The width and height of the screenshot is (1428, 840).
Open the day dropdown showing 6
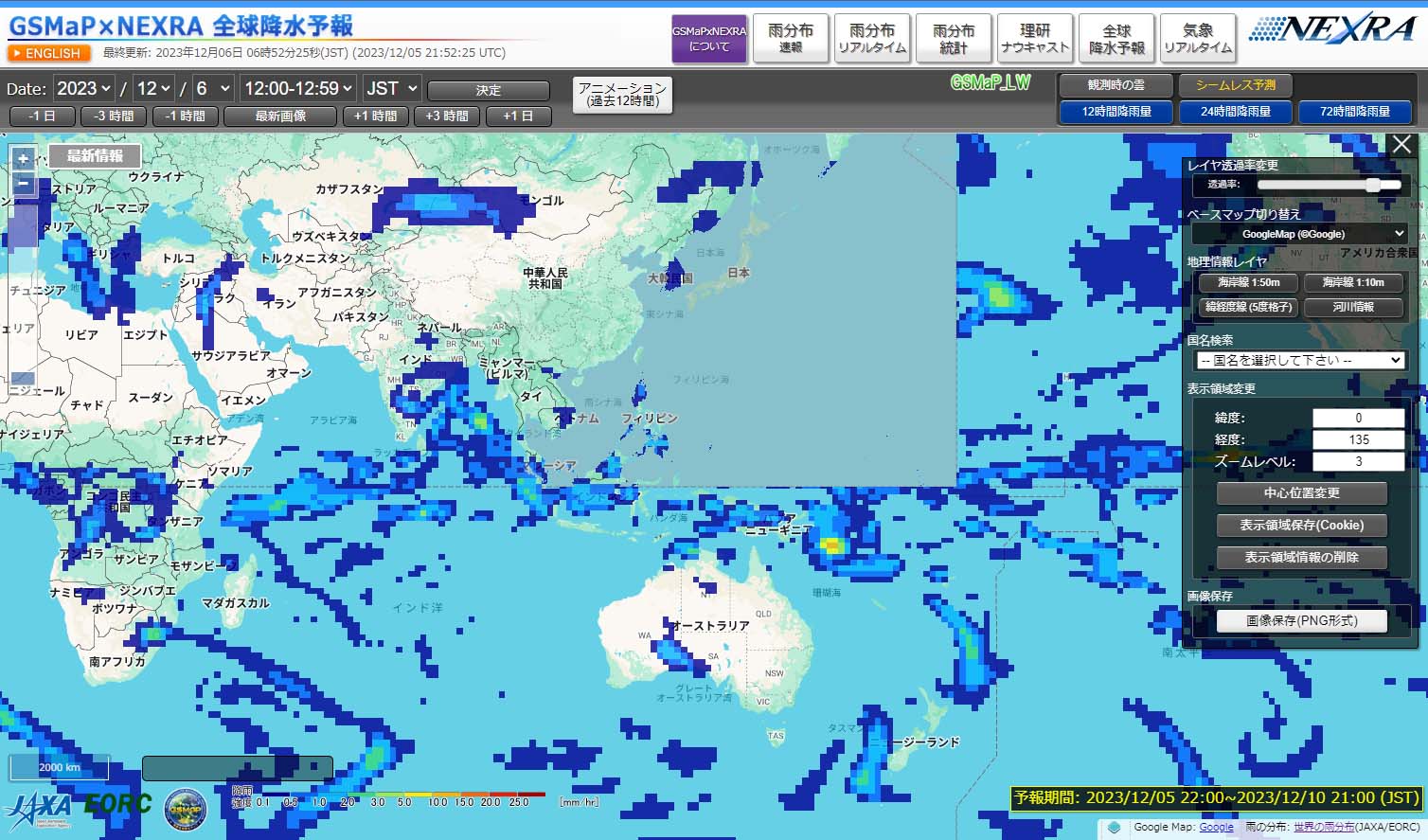[x=212, y=88]
